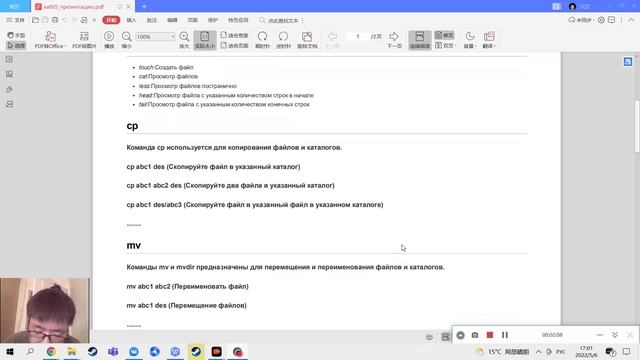
Task: Open settings gear in ribbon bar
Action: point(601,20)
